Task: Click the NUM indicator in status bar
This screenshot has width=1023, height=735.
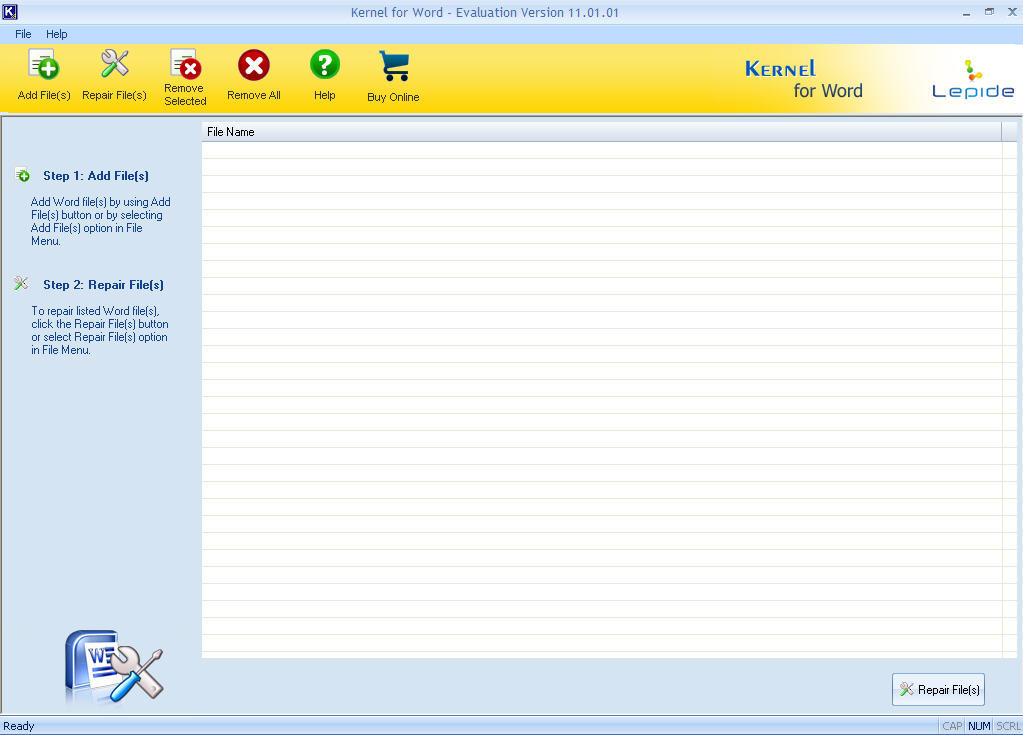Action: [x=979, y=726]
